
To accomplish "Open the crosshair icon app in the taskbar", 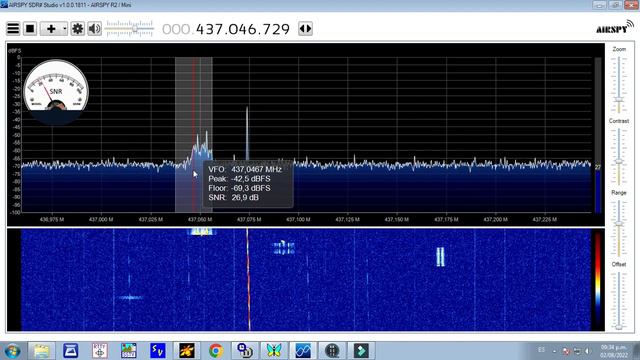I will tap(100, 351).
